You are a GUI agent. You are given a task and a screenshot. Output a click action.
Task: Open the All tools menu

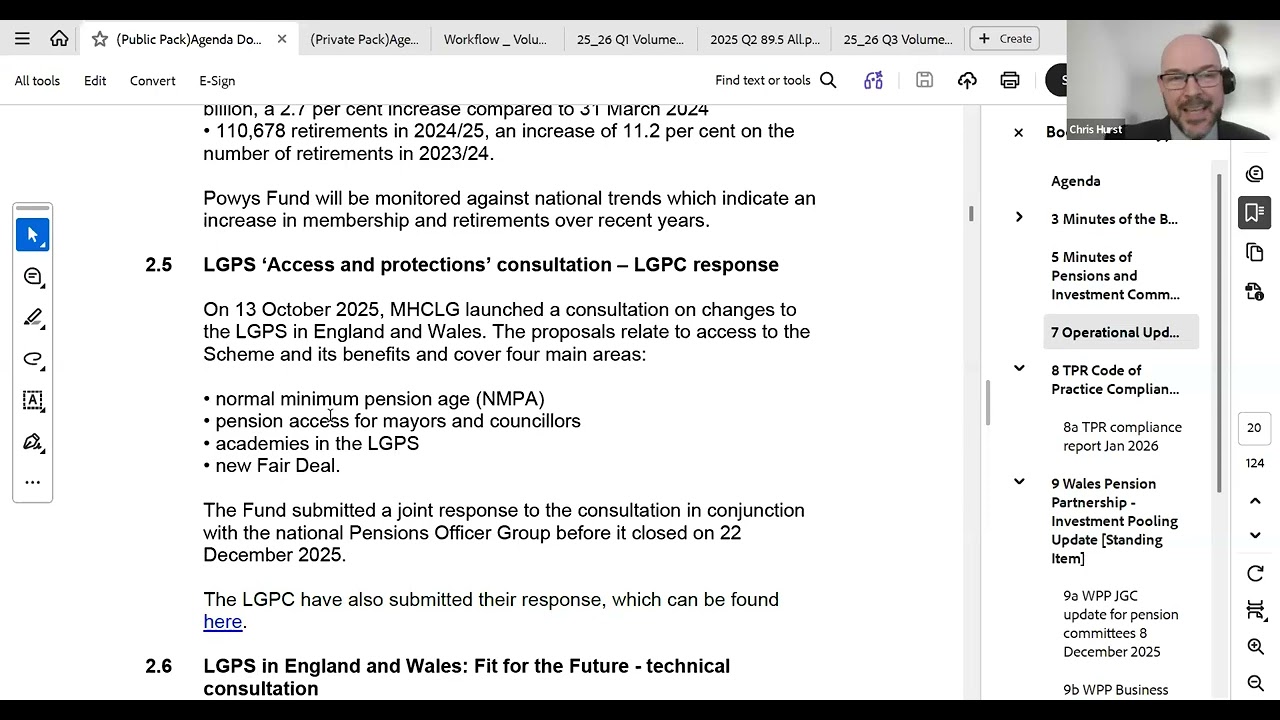click(37, 80)
